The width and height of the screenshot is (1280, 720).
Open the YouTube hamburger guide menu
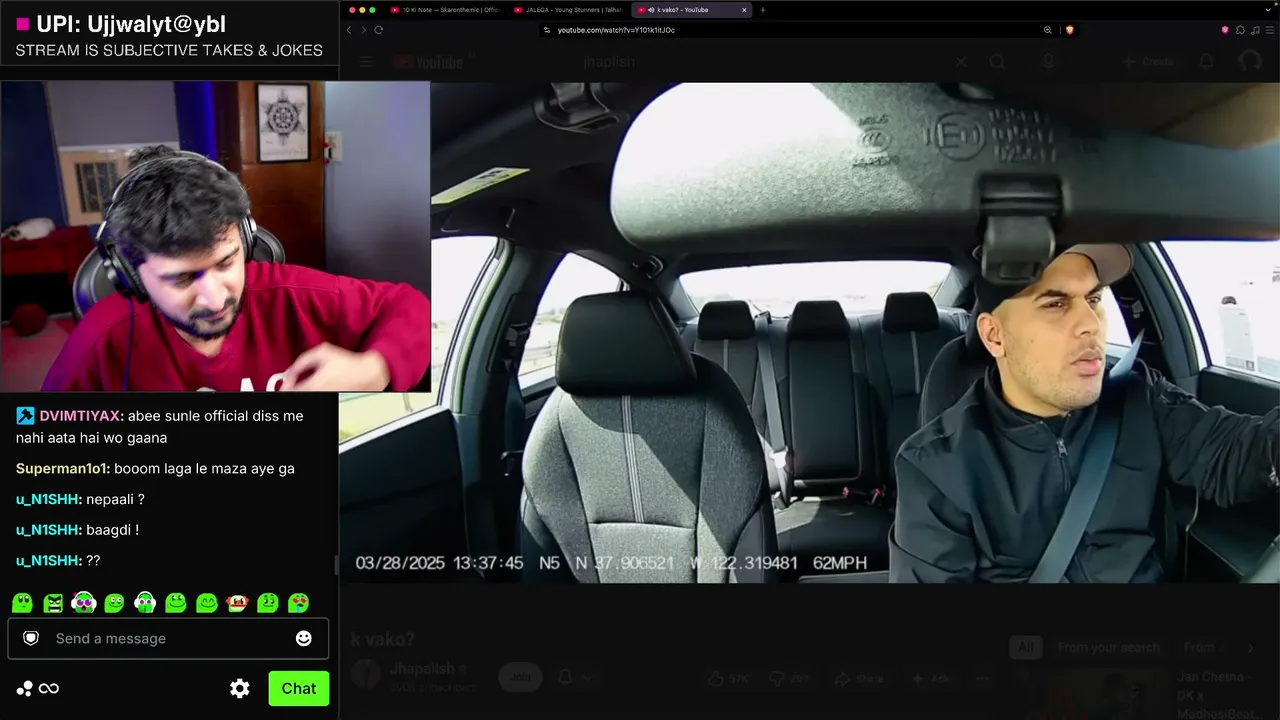pos(366,62)
